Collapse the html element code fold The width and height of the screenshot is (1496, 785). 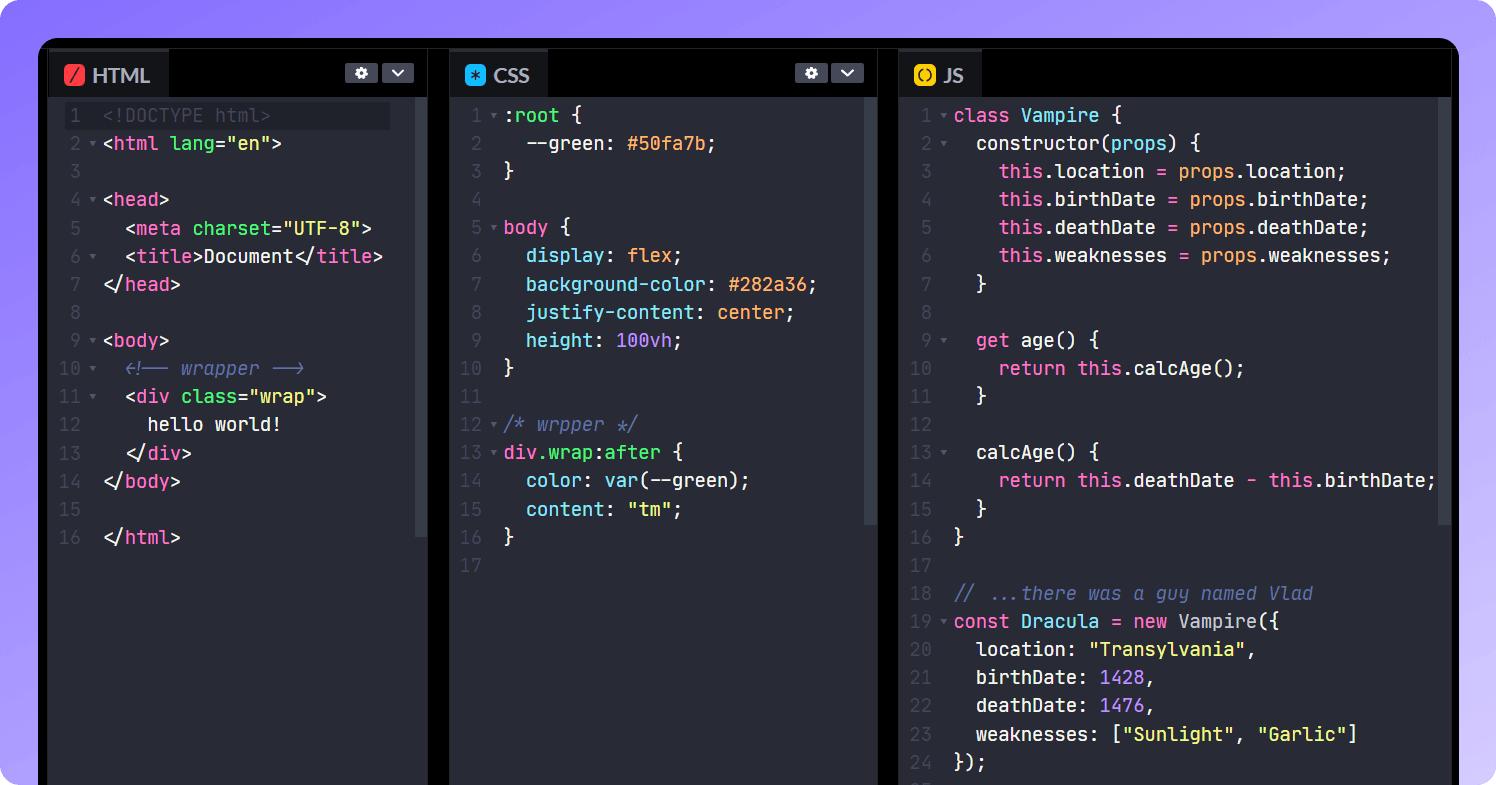point(91,143)
